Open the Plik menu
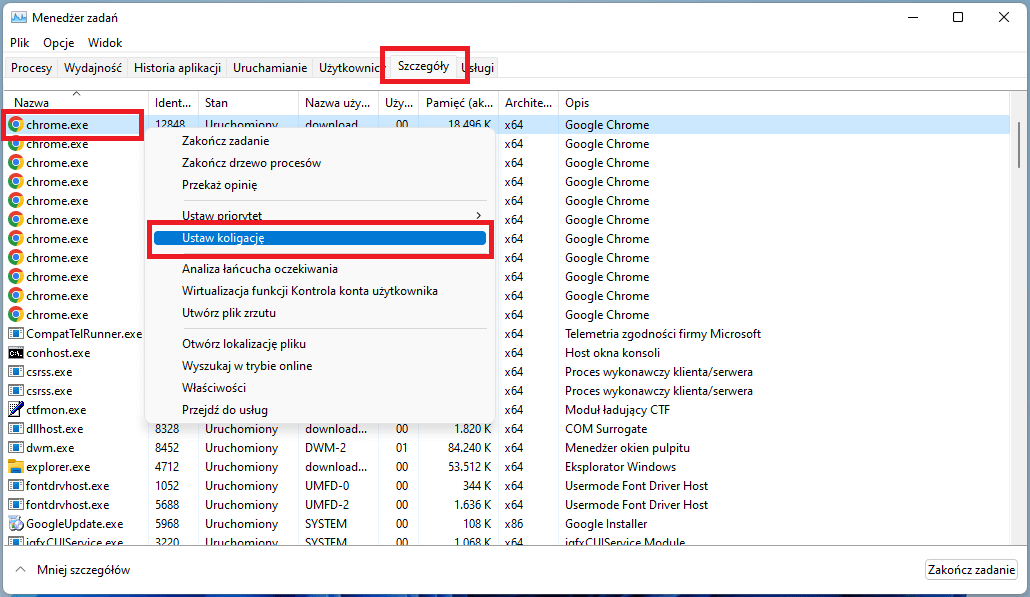 (x=20, y=43)
